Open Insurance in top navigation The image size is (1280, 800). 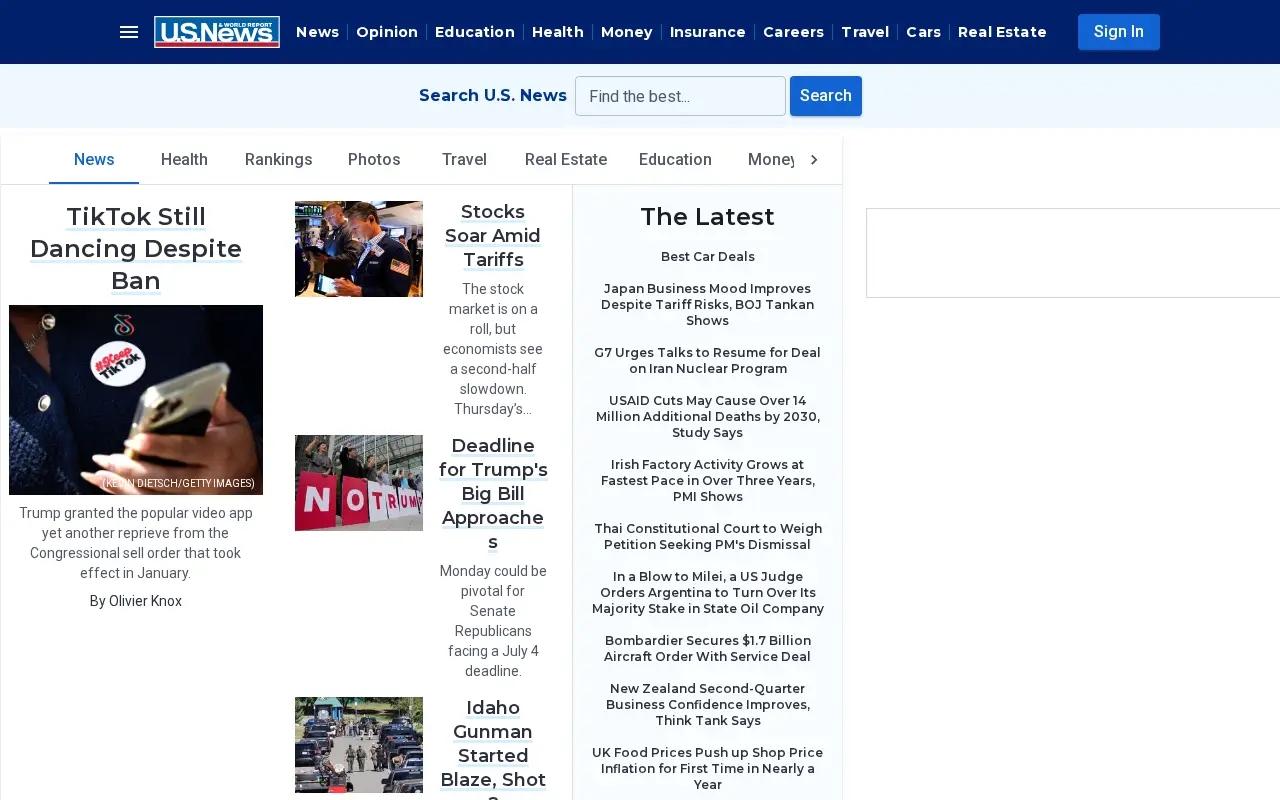708,32
